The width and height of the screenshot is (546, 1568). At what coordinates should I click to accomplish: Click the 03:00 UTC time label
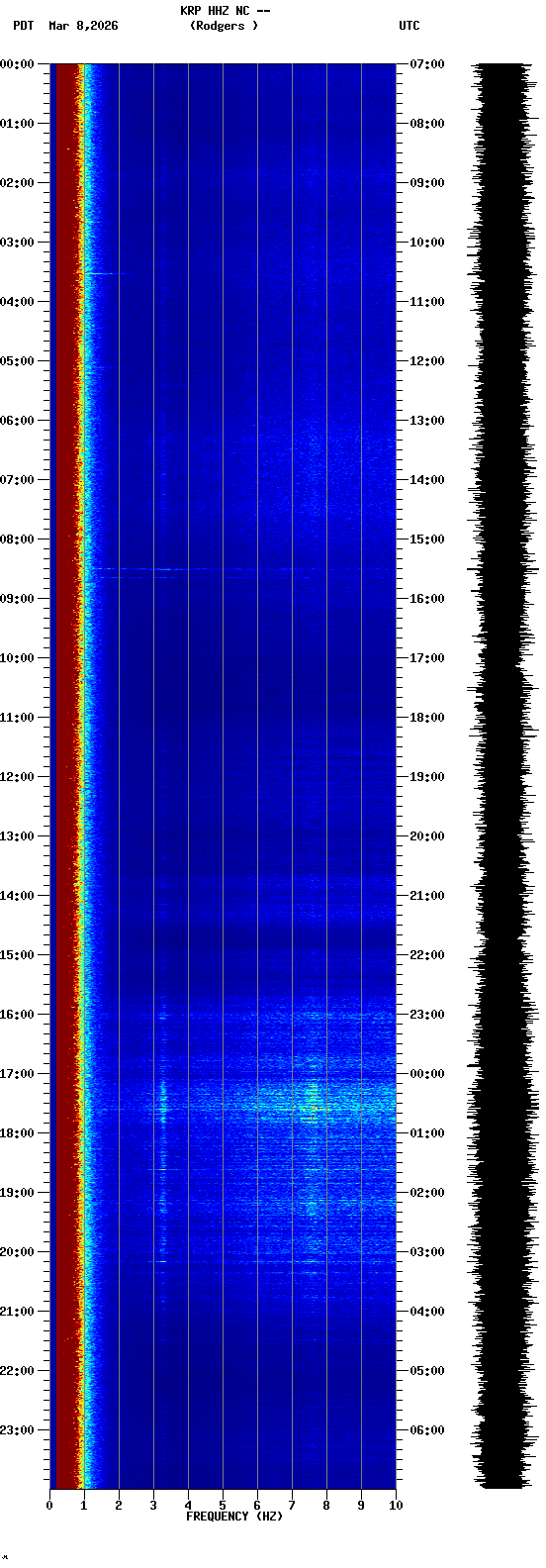pos(427,1252)
